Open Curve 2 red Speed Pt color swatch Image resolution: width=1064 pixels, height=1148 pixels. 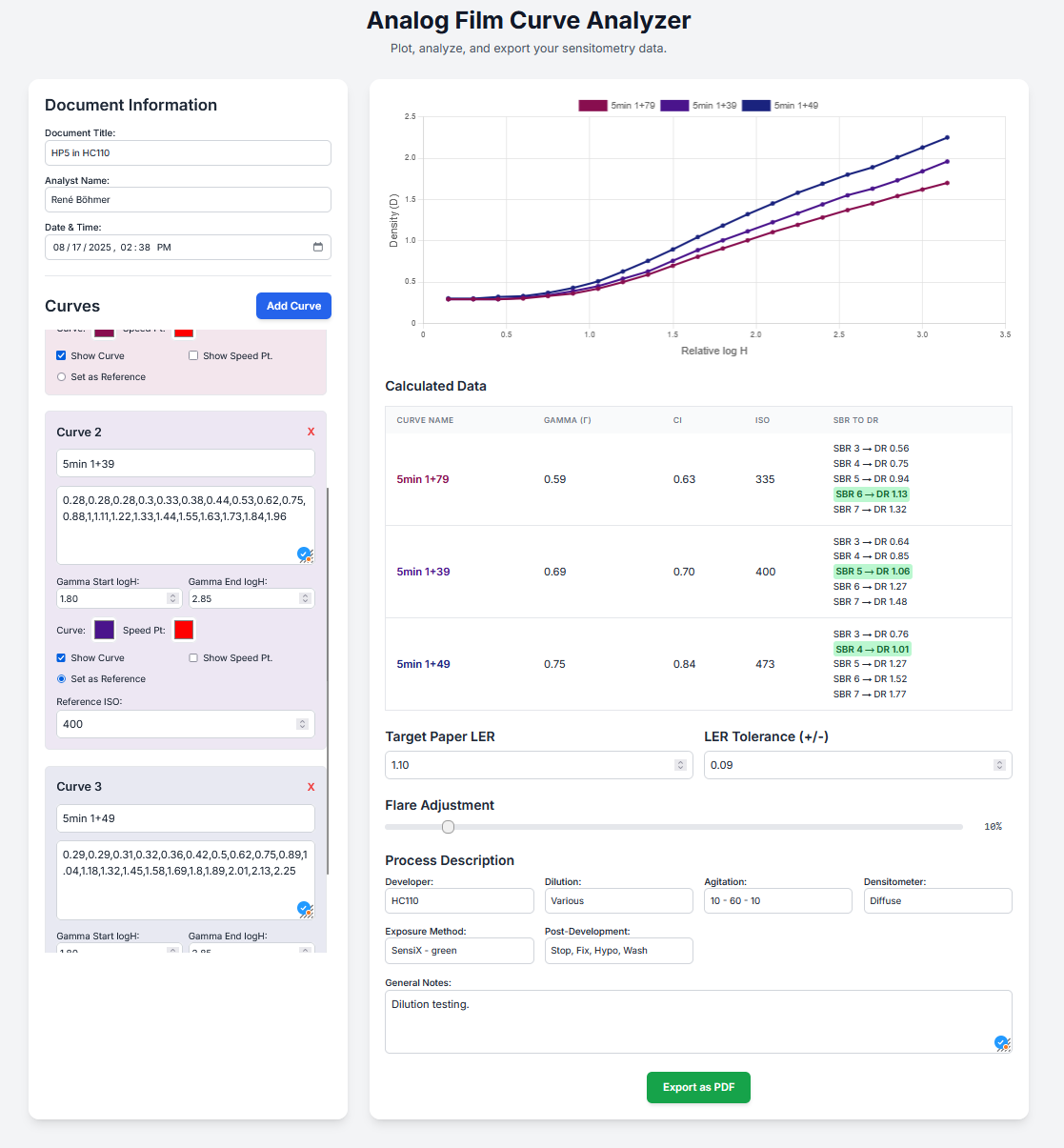(x=184, y=630)
